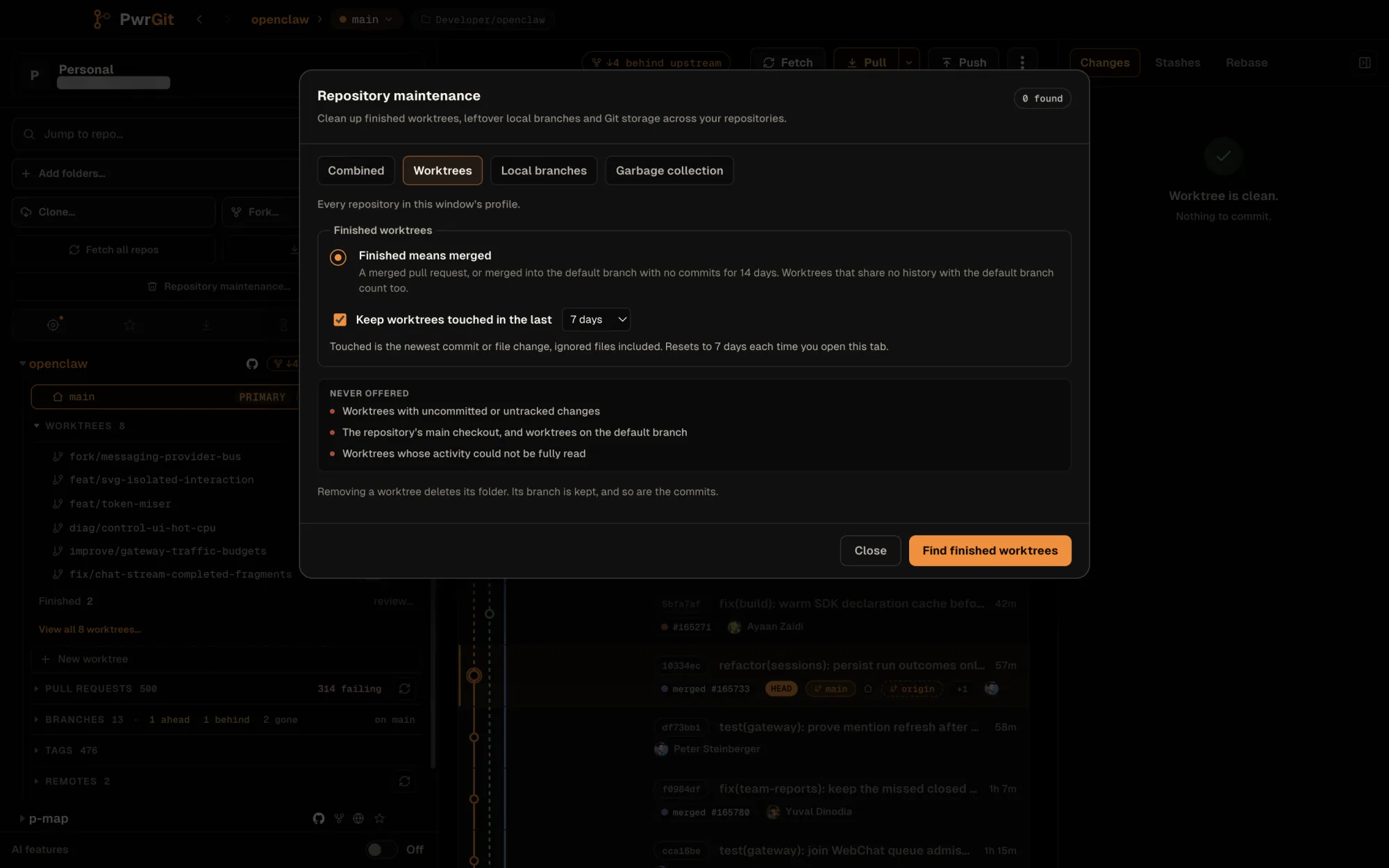Open the Rebase tab
Viewport: 1389px width, 868px height.
point(1247,62)
